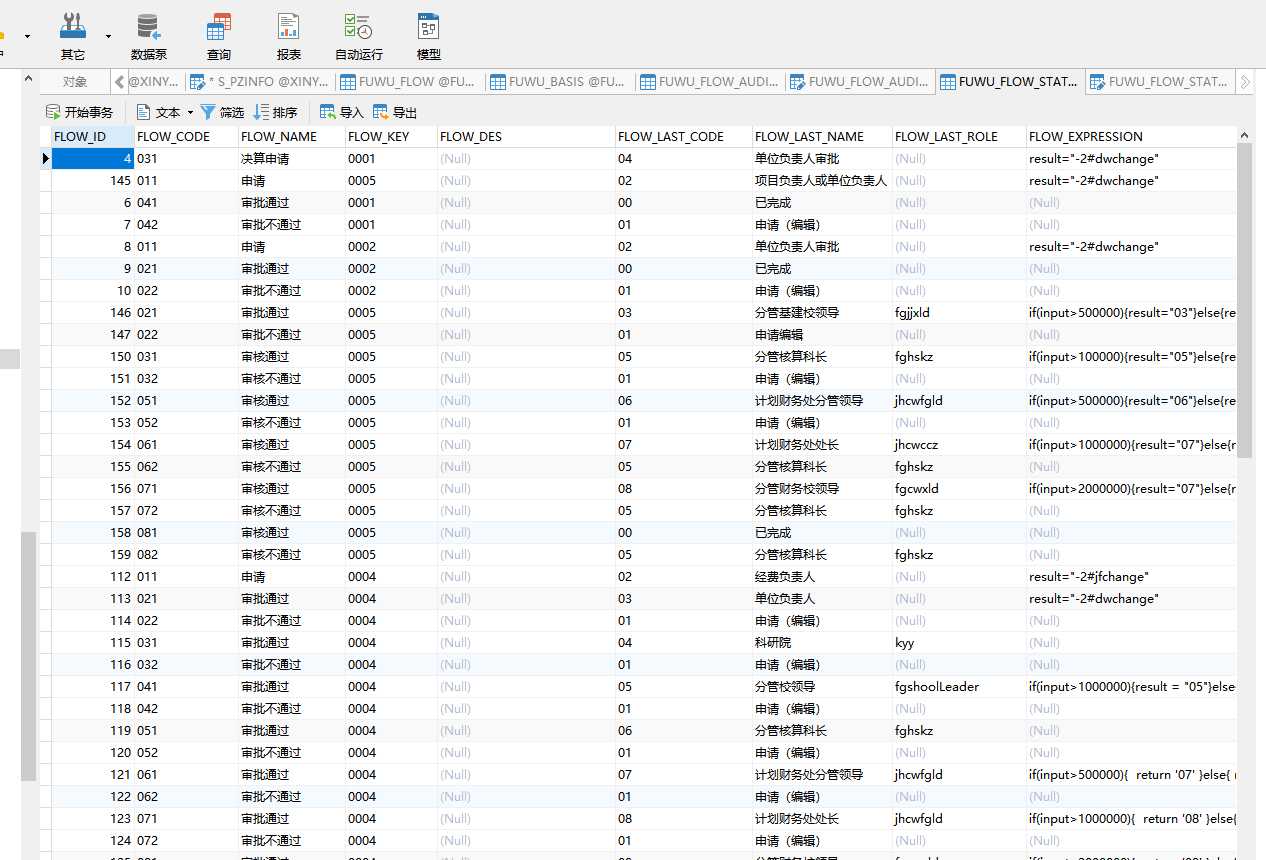Select the 分管基建校领导 cell
Screen dimensions: 1266x860
822,312
